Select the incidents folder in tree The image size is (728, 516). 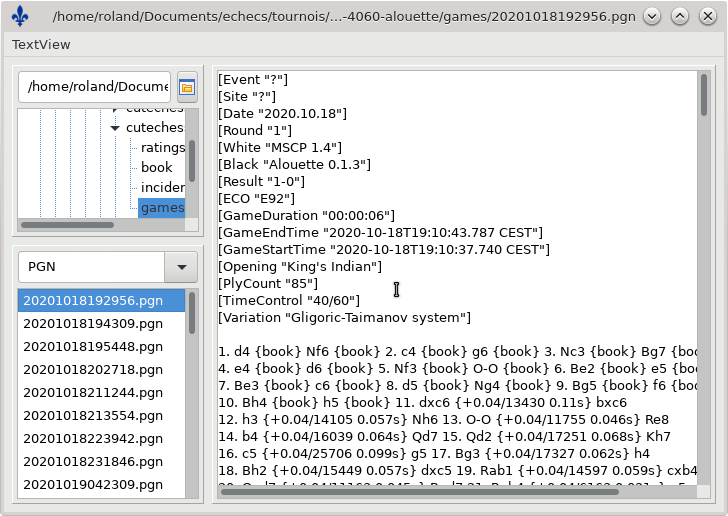pos(162,188)
